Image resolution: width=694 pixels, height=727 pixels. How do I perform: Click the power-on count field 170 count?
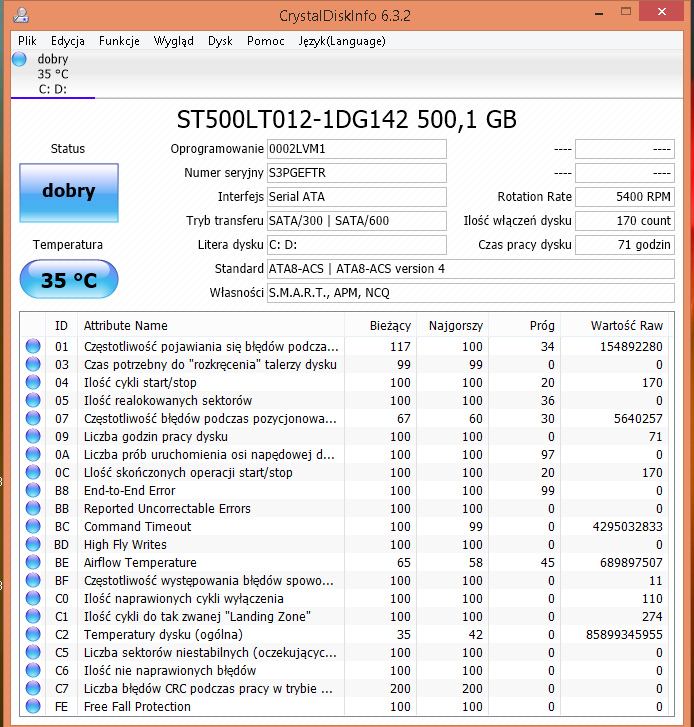pos(625,221)
